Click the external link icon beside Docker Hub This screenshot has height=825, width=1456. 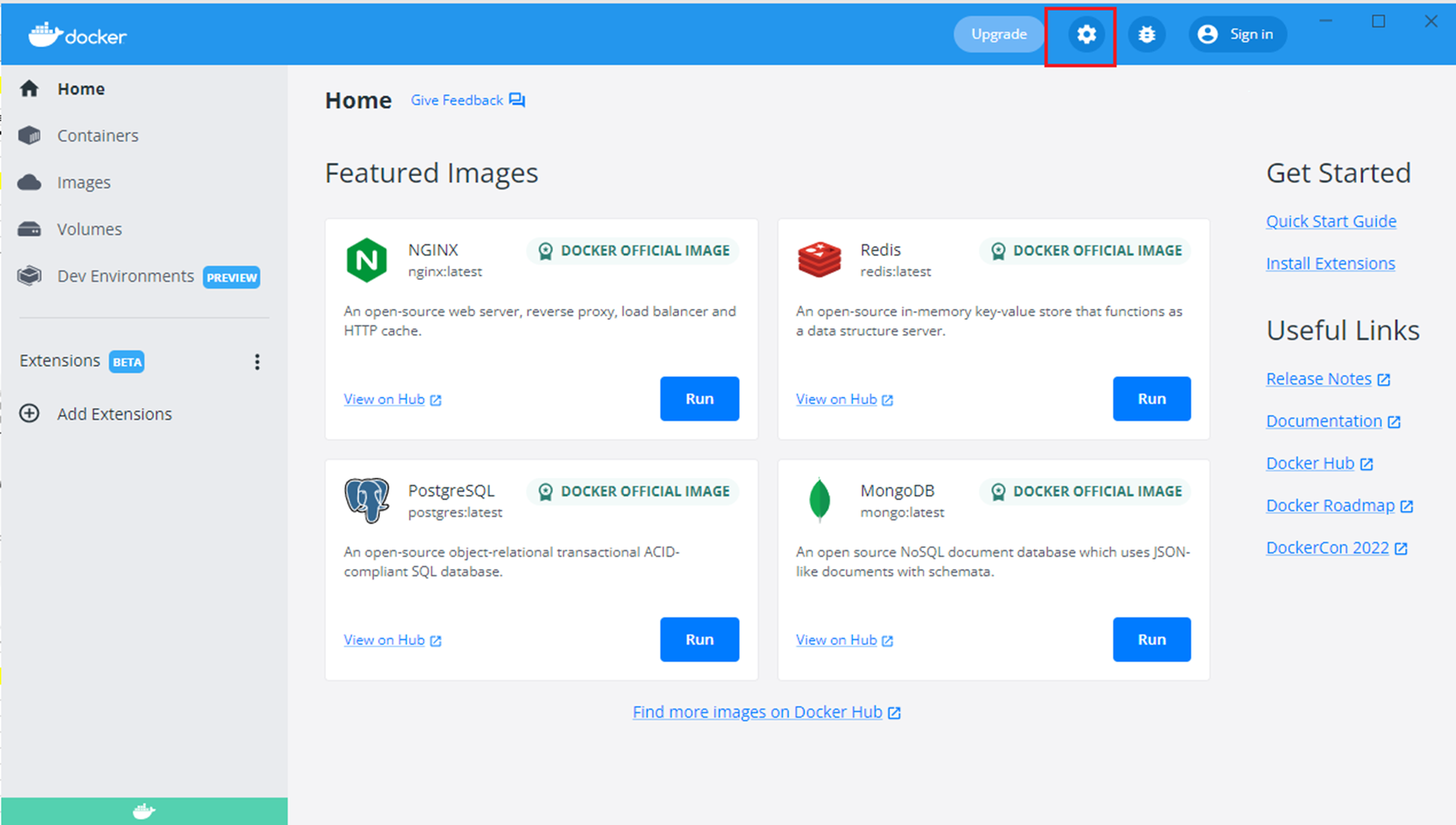click(x=1366, y=464)
